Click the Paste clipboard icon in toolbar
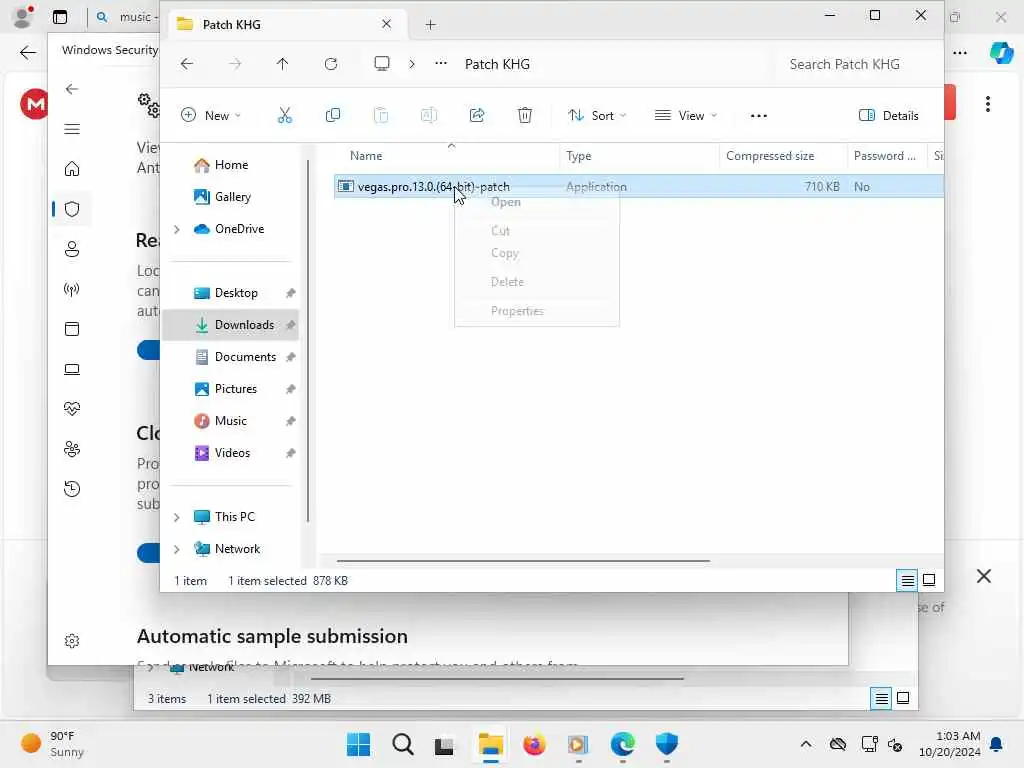1024x768 pixels. pos(381,116)
